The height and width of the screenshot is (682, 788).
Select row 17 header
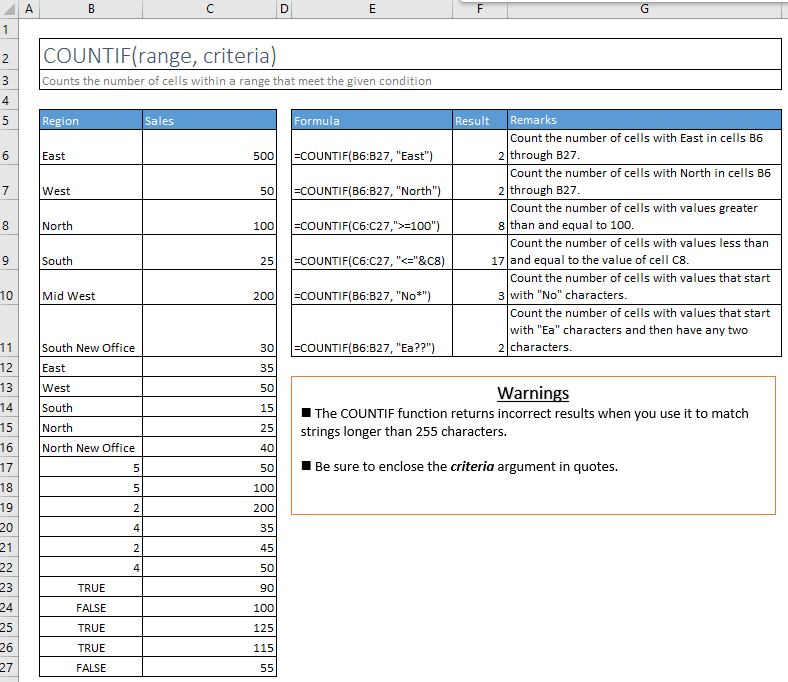click(x=9, y=467)
